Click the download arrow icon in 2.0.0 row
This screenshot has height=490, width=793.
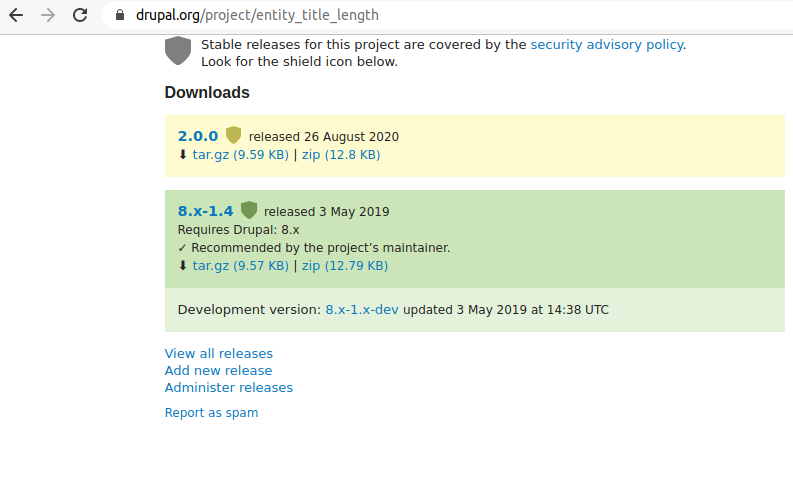pyautogui.click(x=183, y=155)
